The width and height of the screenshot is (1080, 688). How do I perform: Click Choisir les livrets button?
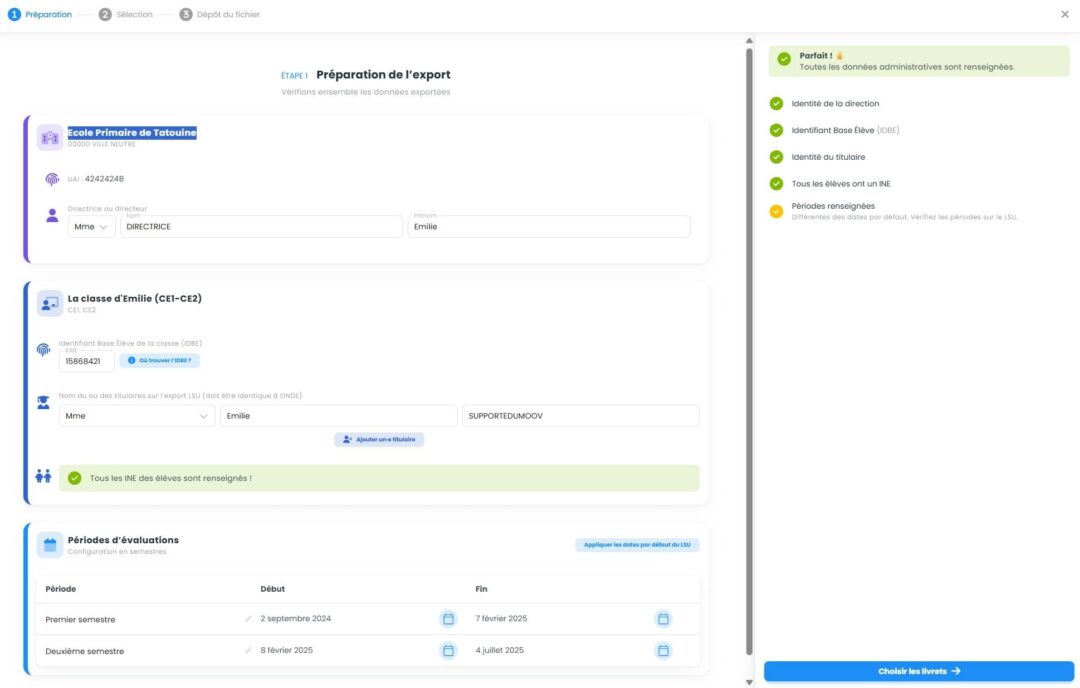point(918,671)
